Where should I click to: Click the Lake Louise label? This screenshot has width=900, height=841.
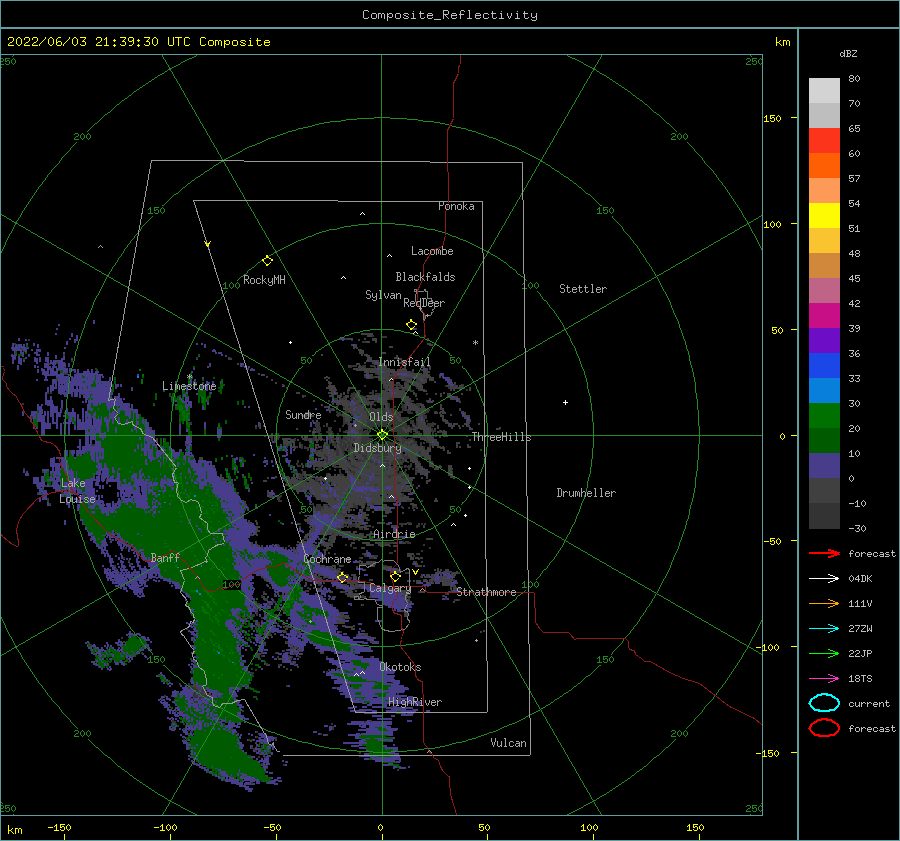click(77, 491)
